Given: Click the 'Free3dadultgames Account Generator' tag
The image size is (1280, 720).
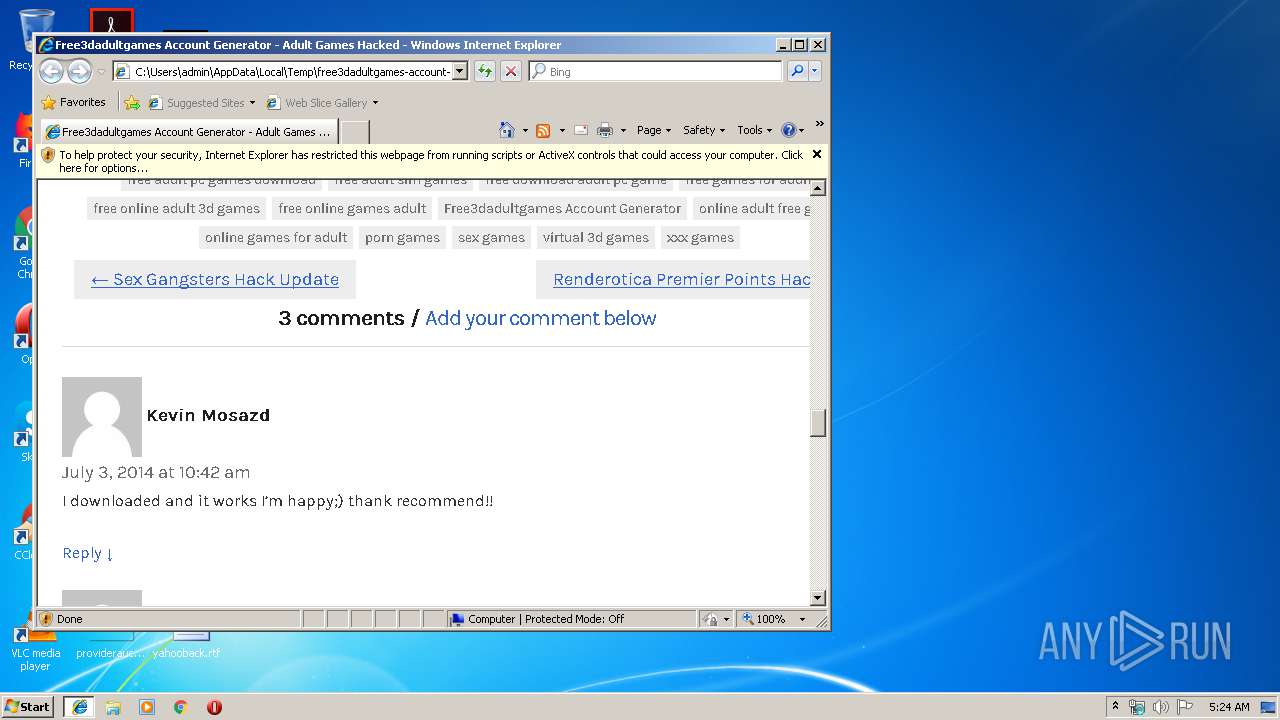Looking at the screenshot, I should tap(562, 208).
